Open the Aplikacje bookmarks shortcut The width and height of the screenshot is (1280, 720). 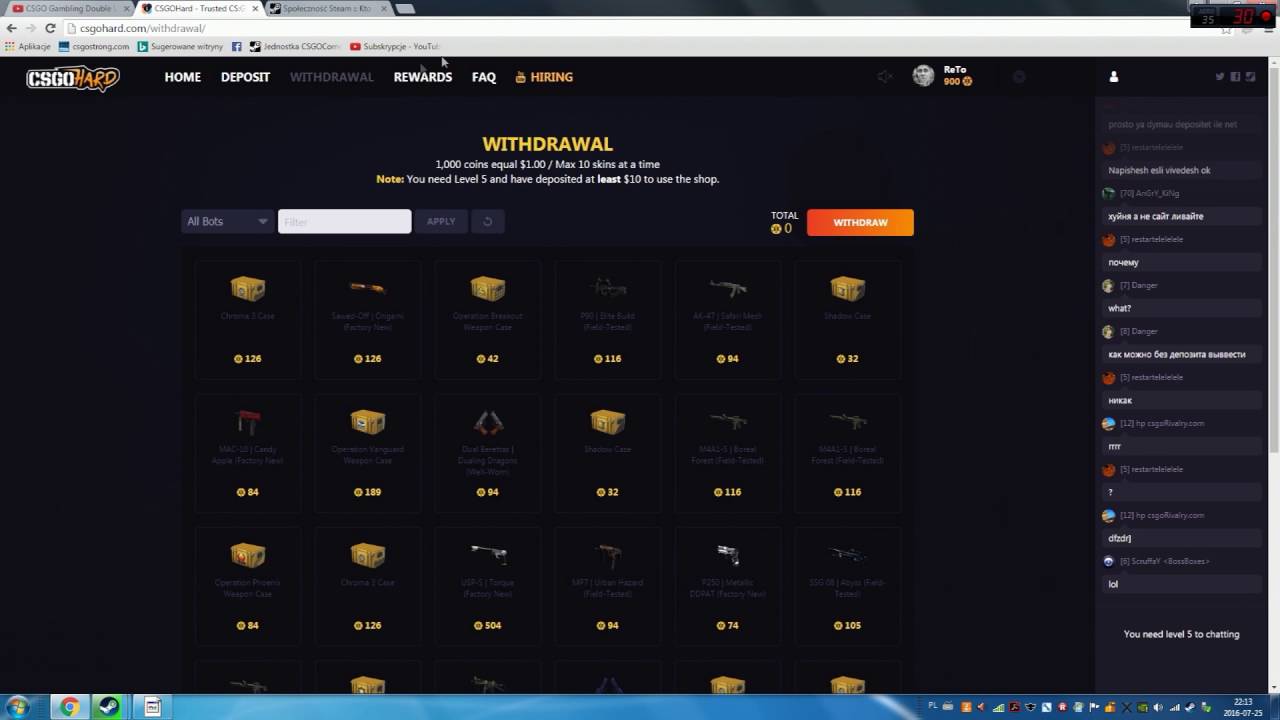[27, 46]
